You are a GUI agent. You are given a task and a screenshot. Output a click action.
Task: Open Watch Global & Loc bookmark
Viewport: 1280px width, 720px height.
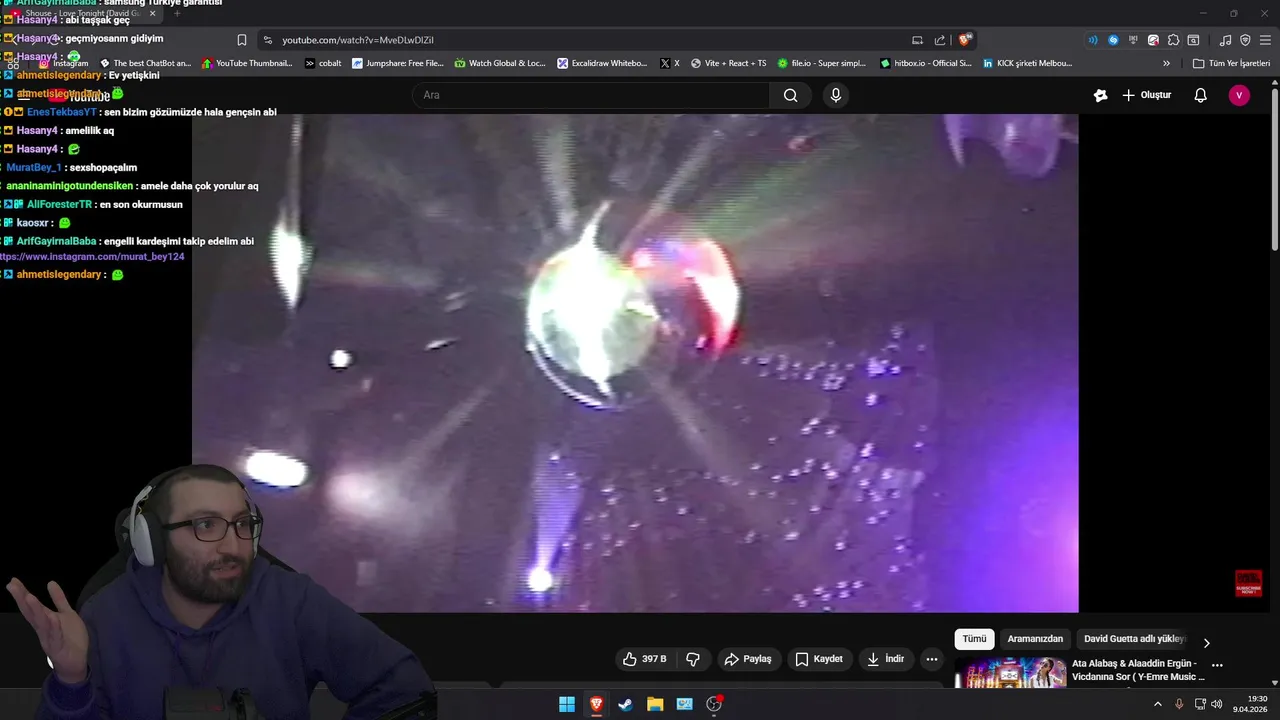pos(500,63)
